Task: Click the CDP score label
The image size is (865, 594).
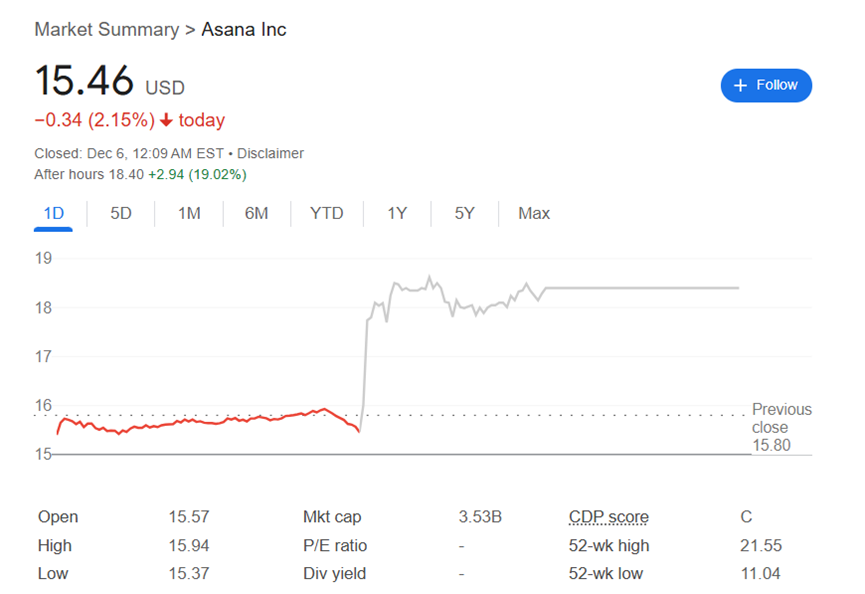Action: 608,517
